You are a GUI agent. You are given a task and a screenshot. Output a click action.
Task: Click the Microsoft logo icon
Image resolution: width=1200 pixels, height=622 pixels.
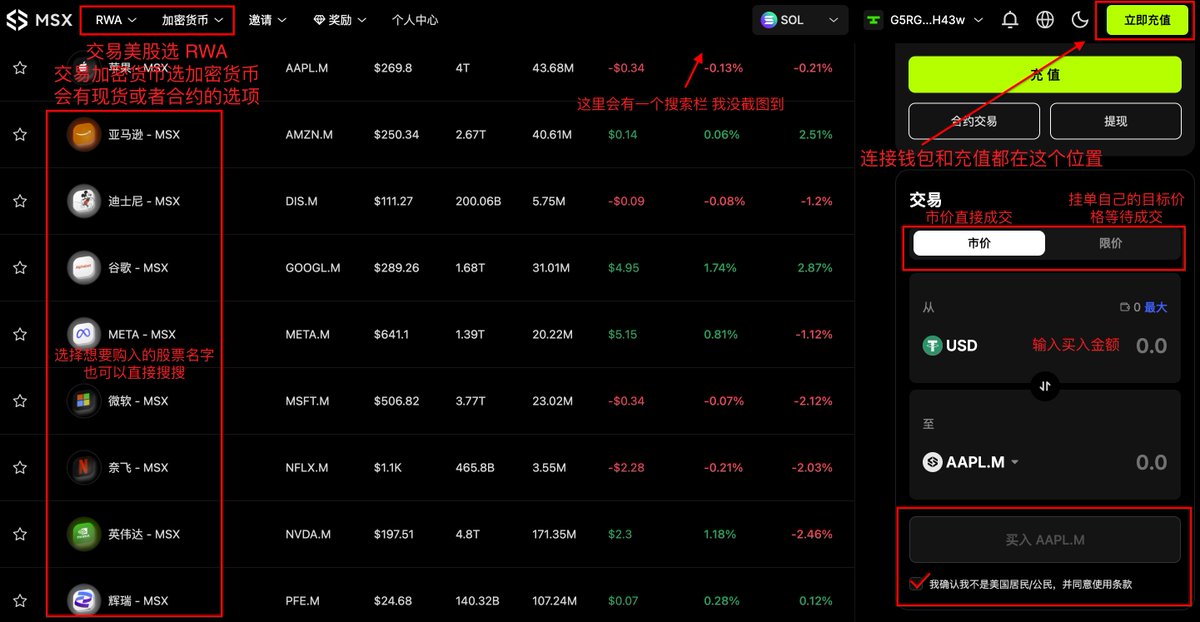click(84, 401)
